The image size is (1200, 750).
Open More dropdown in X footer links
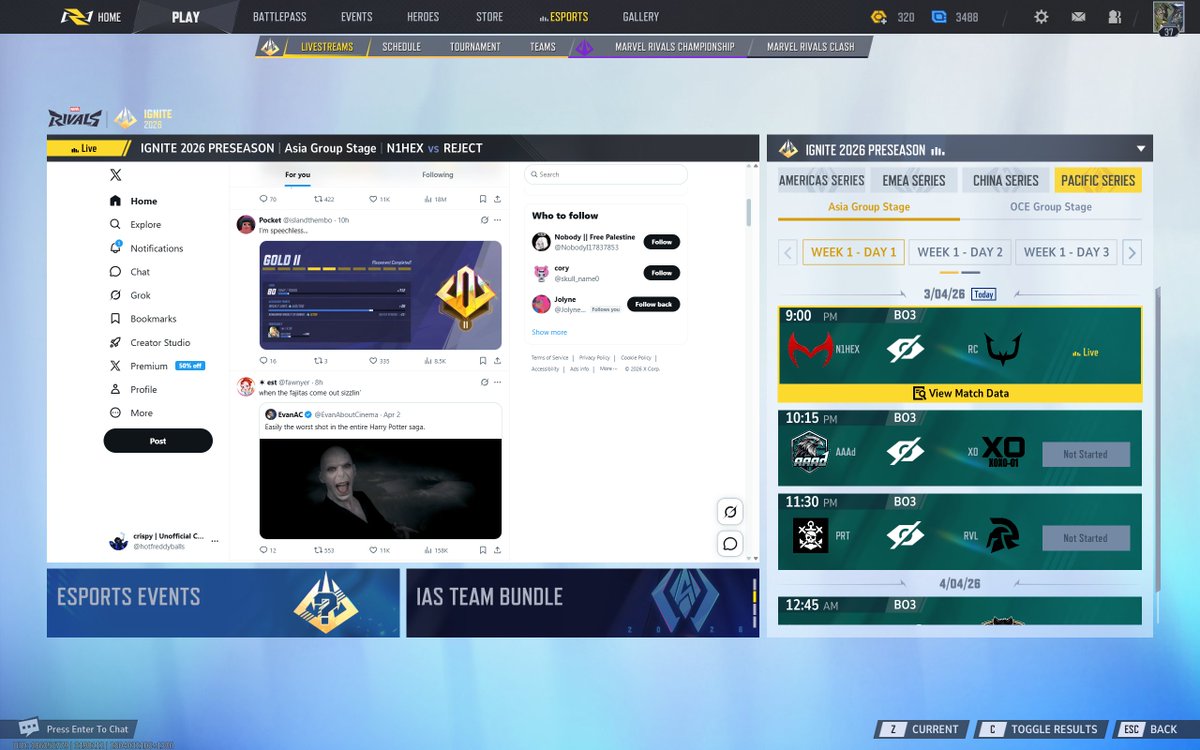pos(609,369)
